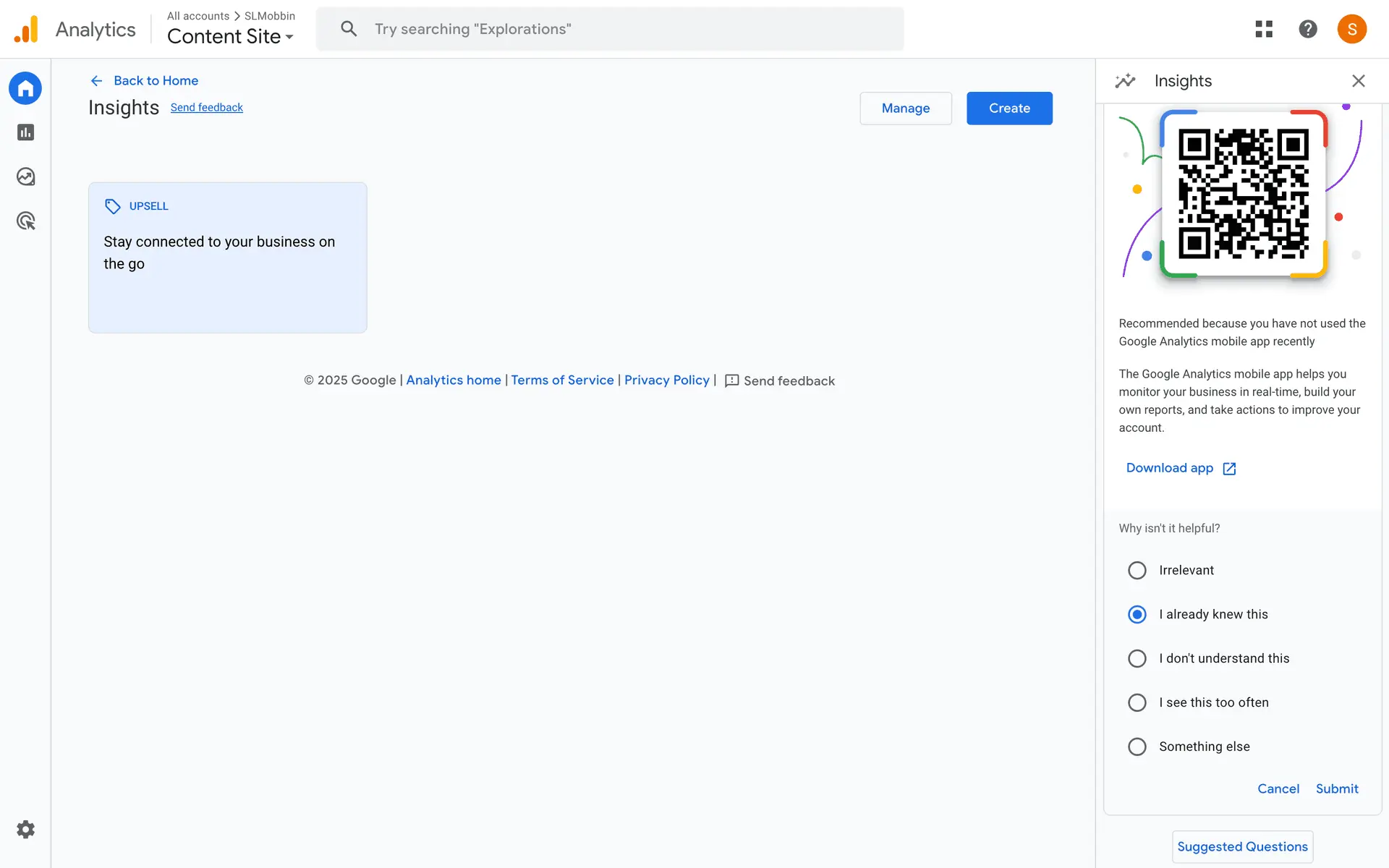Open the account avatar S

1351,29
